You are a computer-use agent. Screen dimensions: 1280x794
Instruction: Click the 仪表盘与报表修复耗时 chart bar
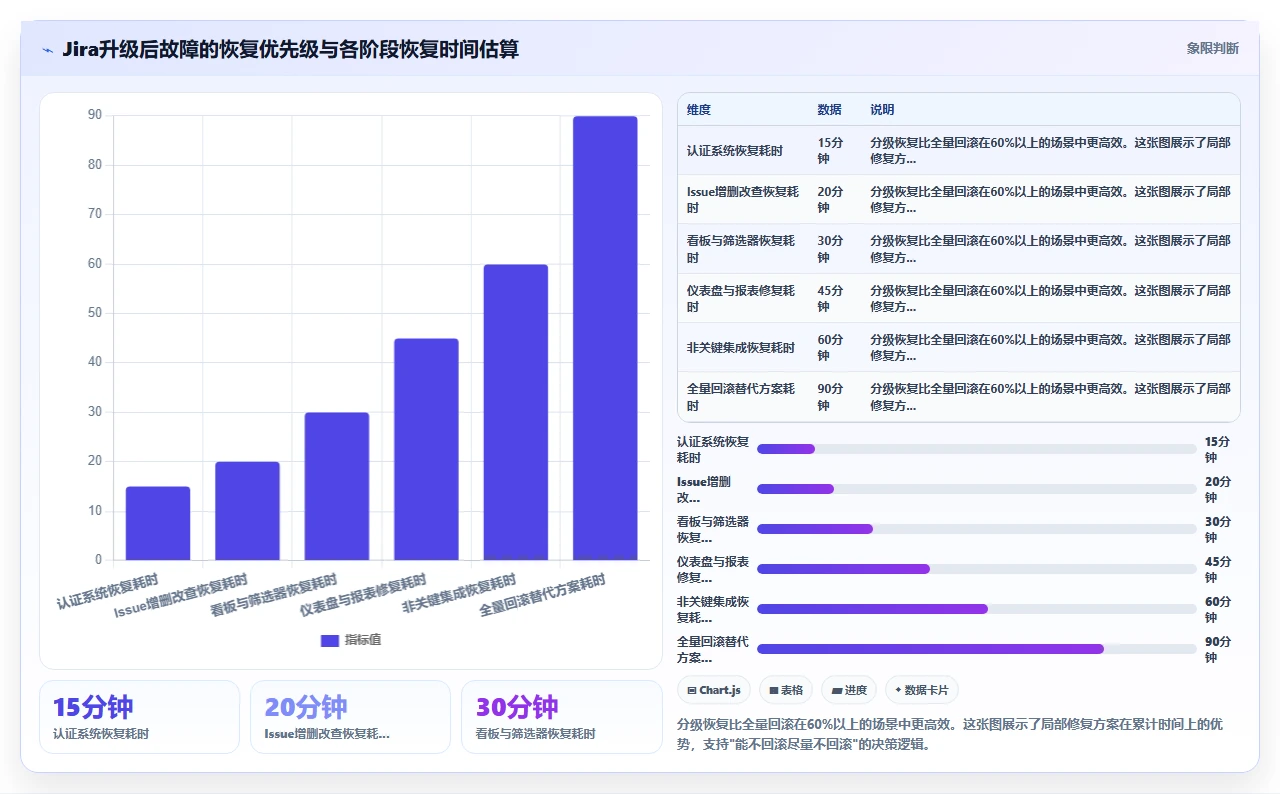pos(426,449)
